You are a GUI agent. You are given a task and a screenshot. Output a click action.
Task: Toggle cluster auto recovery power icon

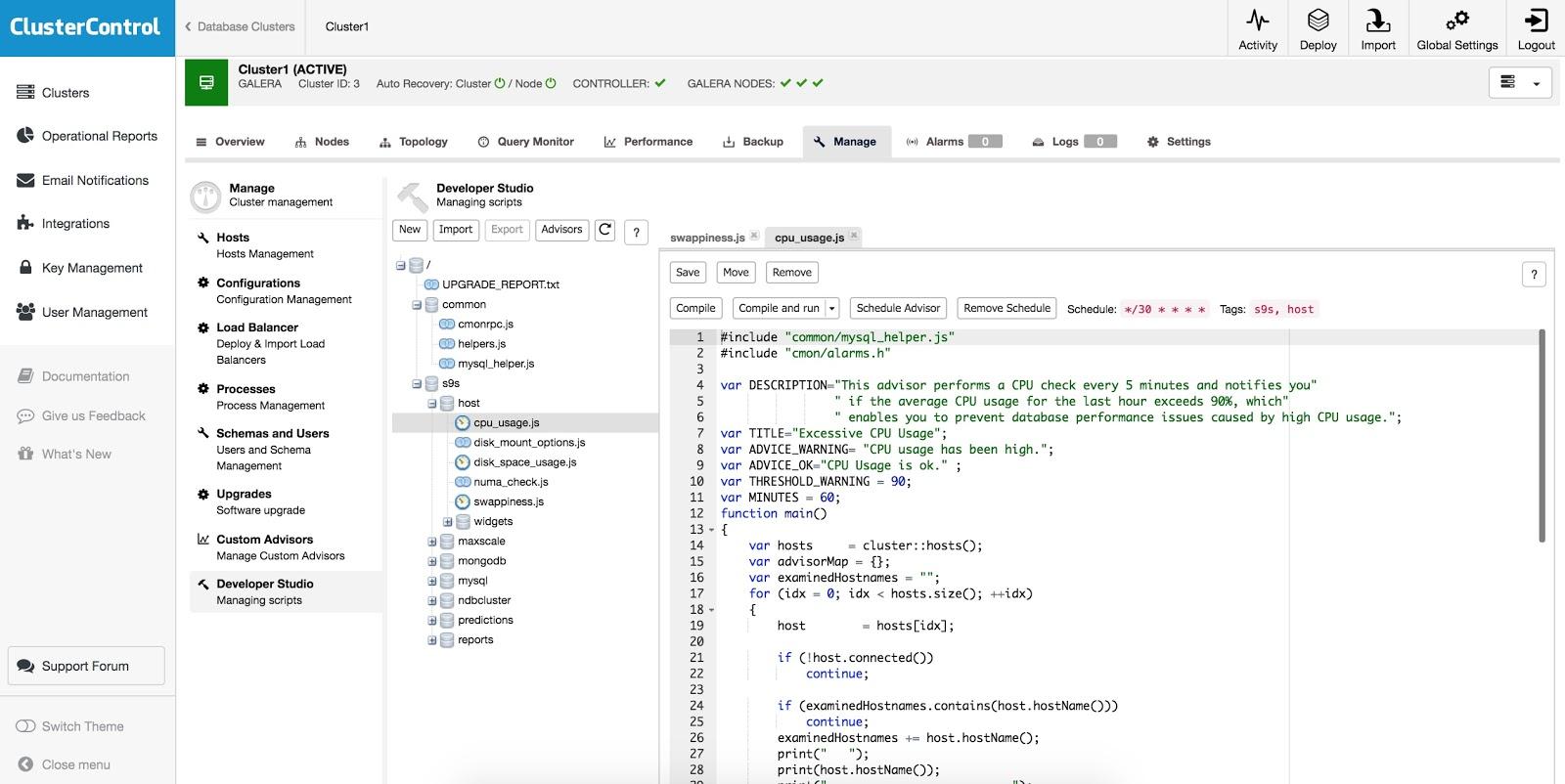[500, 83]
